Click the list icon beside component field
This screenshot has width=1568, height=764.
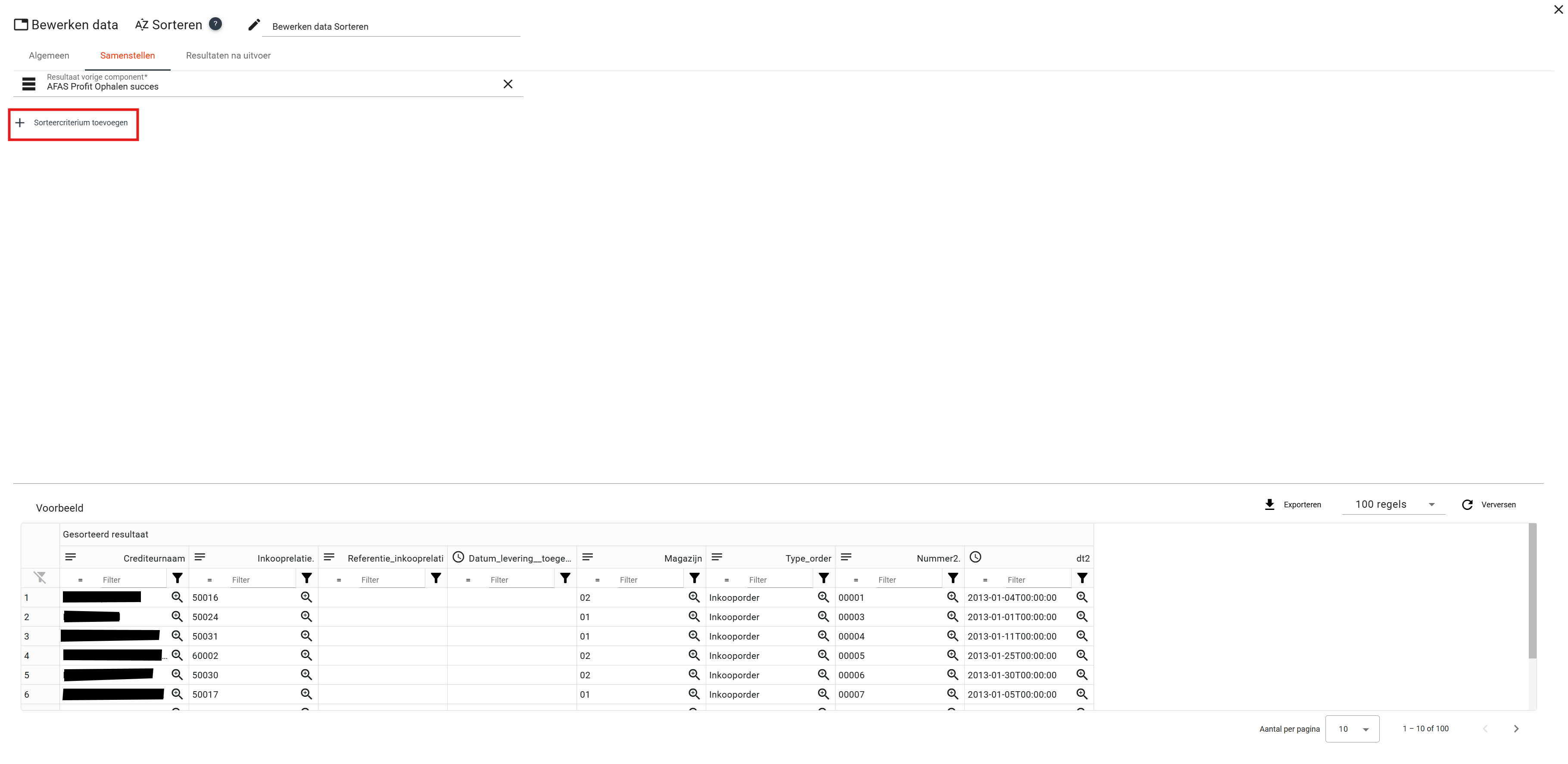pyautogui.click(x=28, y=84)
